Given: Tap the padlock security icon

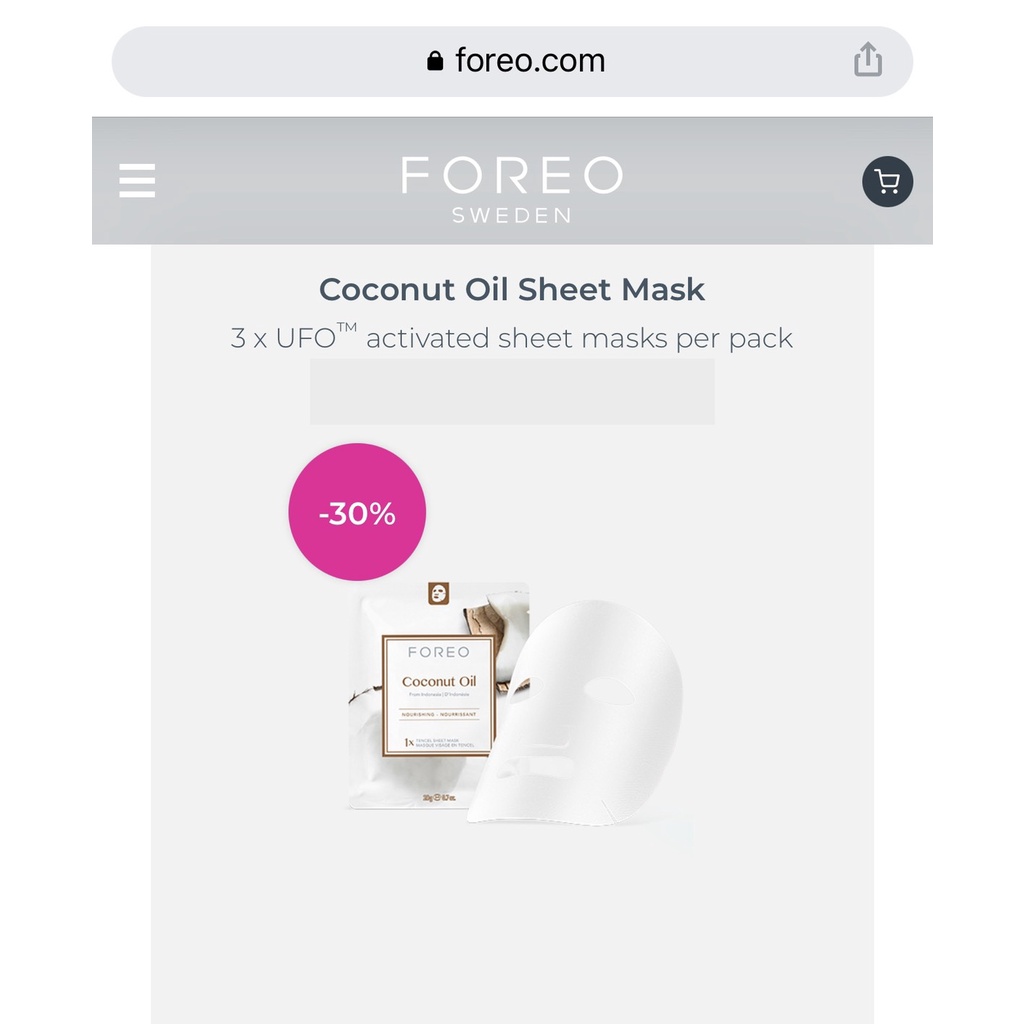Looking at the screenshot, I should [435, 61].
